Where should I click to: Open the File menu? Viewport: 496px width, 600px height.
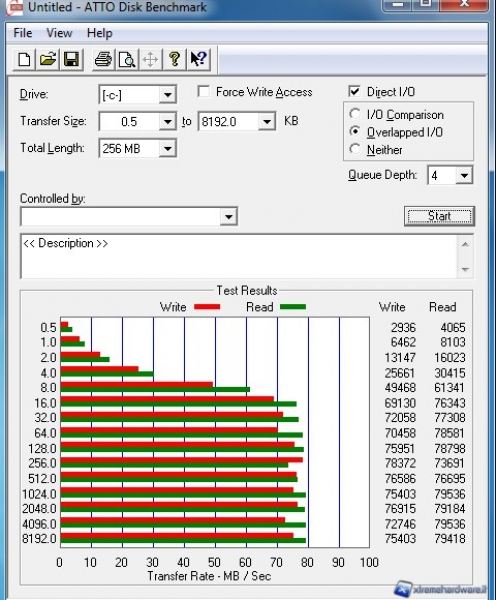(23, 33)
